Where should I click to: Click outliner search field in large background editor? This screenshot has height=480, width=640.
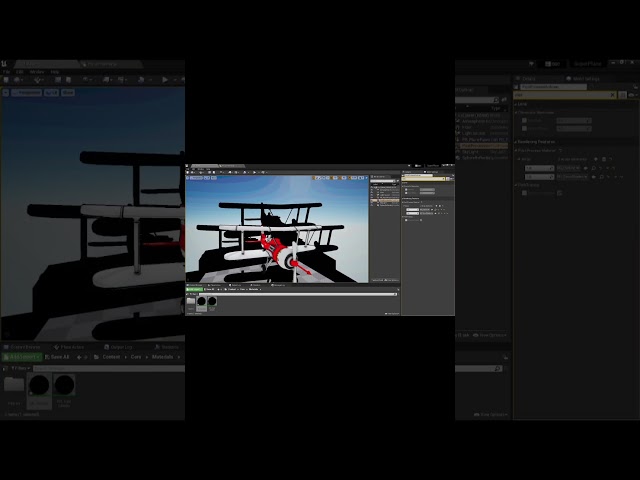pos(477,100)
